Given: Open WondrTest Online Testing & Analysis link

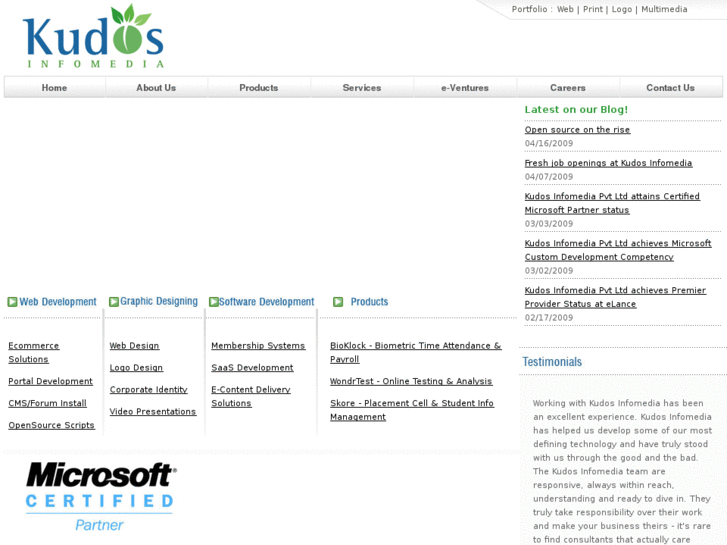Looking at the screenshot, I should click(411, 381).
